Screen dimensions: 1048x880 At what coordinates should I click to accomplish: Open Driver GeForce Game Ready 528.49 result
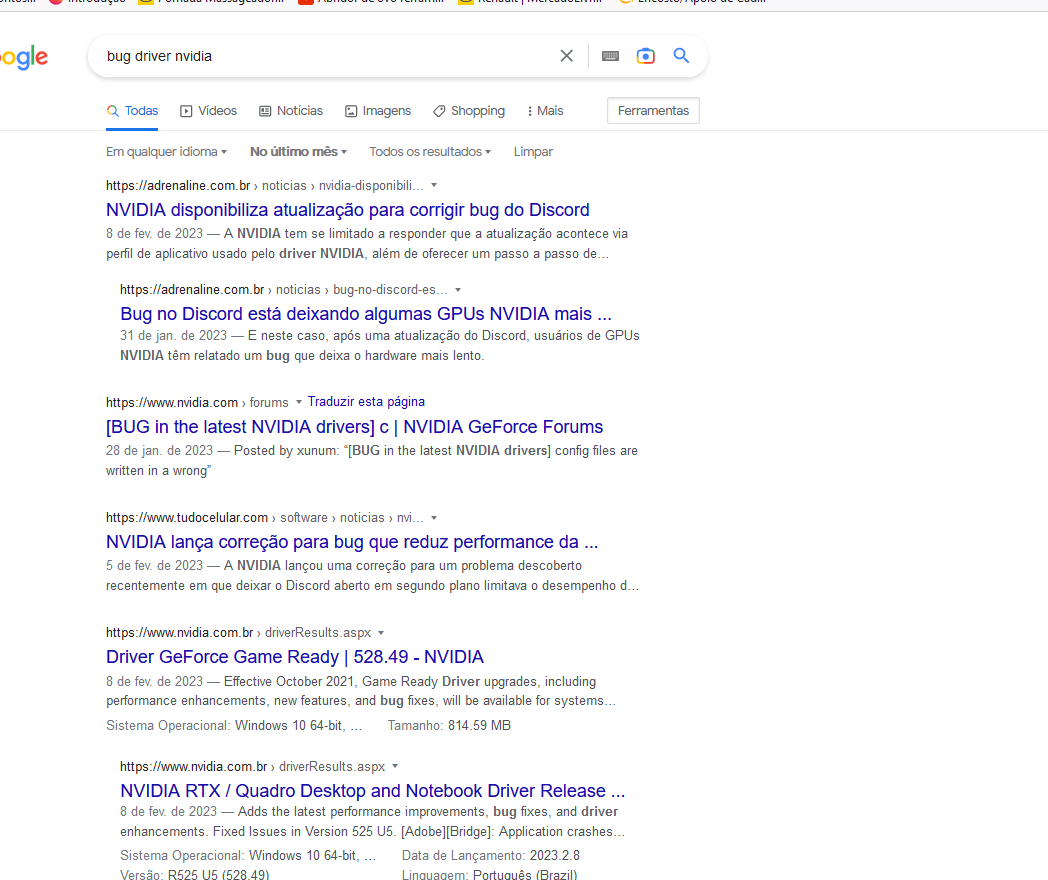pos(295,657)
